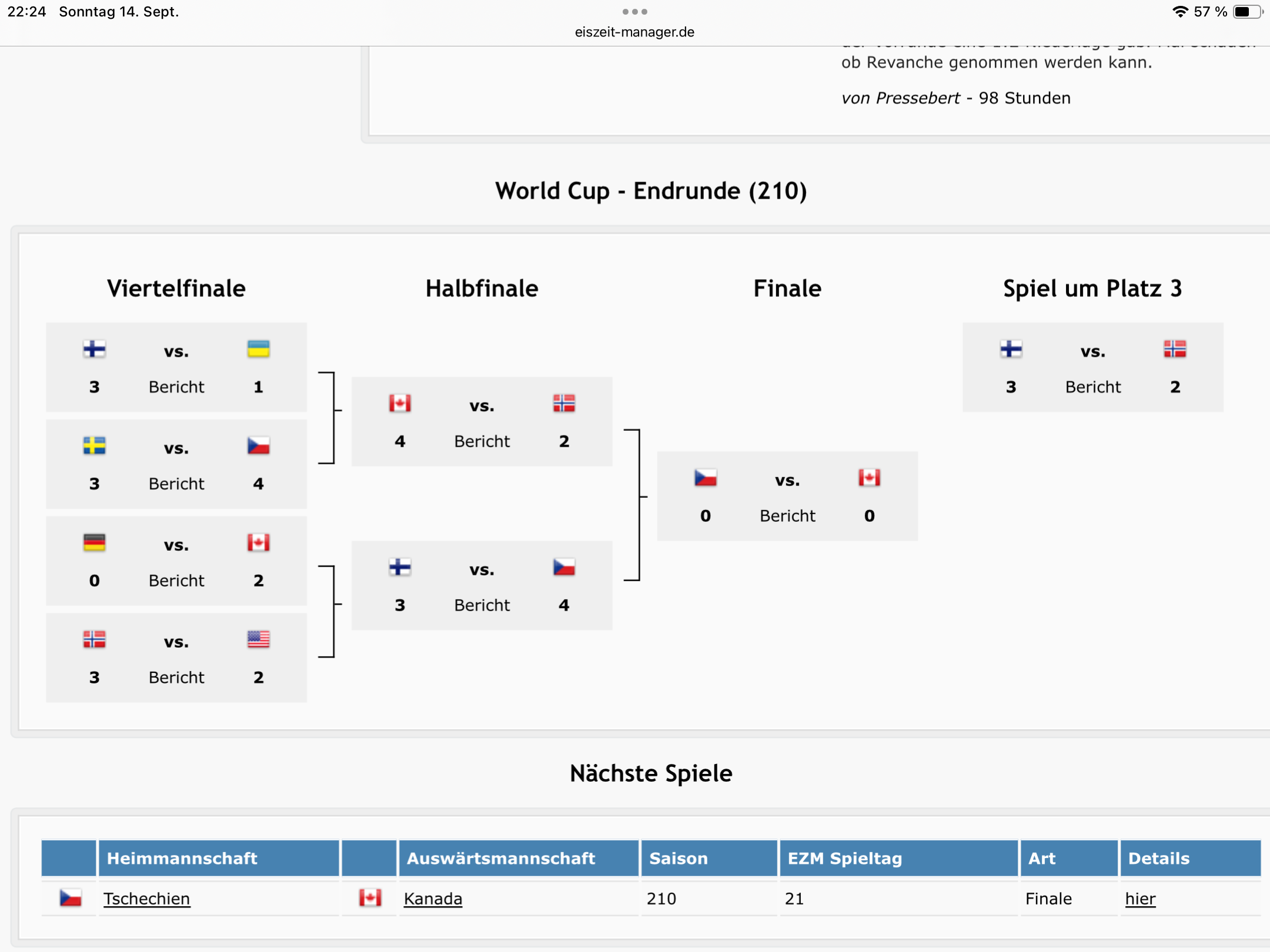Open Bericht for the Finale match
Screen dimensions: 1270x952
click(787, 516)
